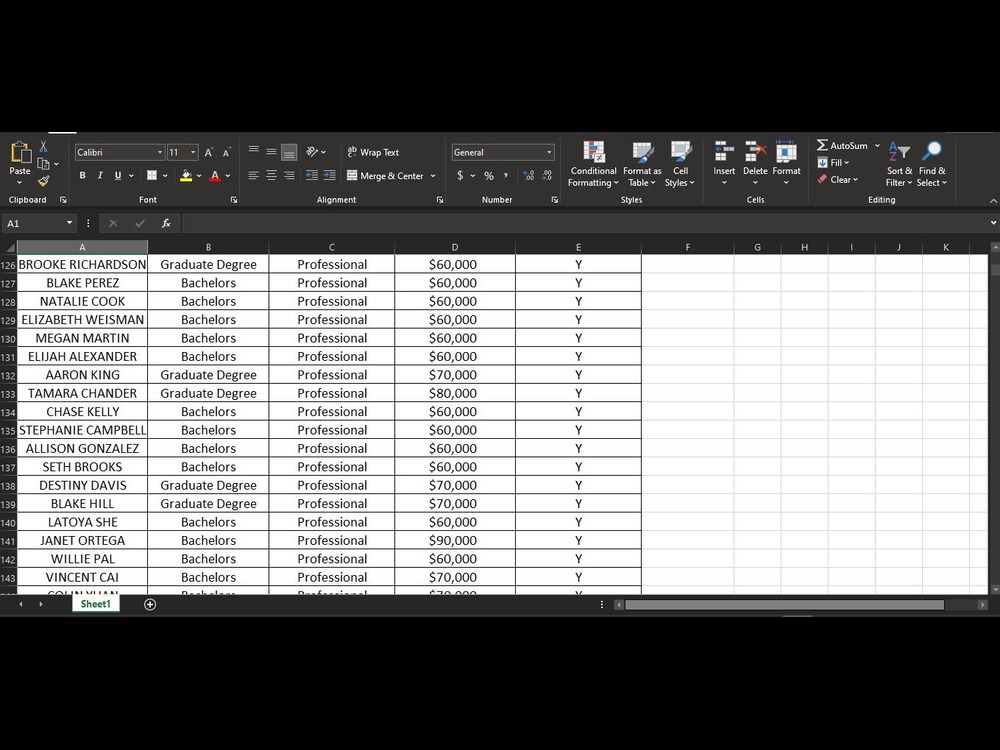Collapse the ribbon with the arrow
This screenshot has width=1000, height=750.
pyautogui.click(x=993, y=200)
